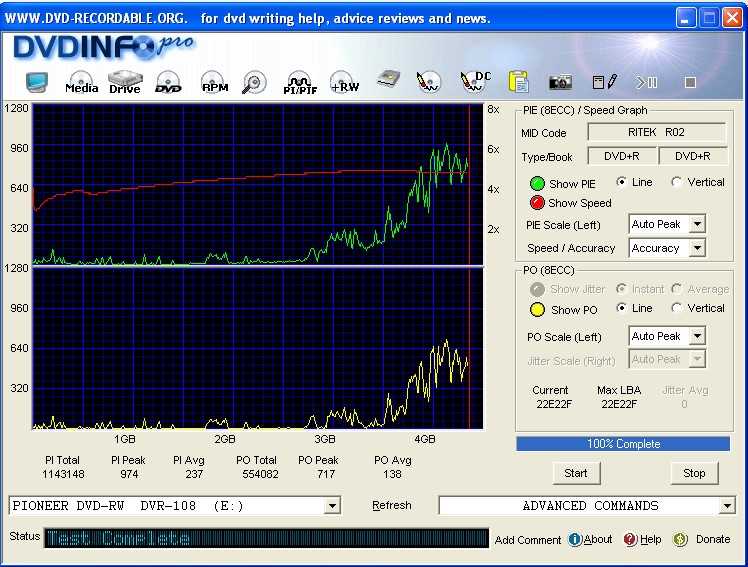Viewport: 748px width, 567px height.
Task: Open the Speed / Accuracy dropdown
Action: [x=697, y=248]
